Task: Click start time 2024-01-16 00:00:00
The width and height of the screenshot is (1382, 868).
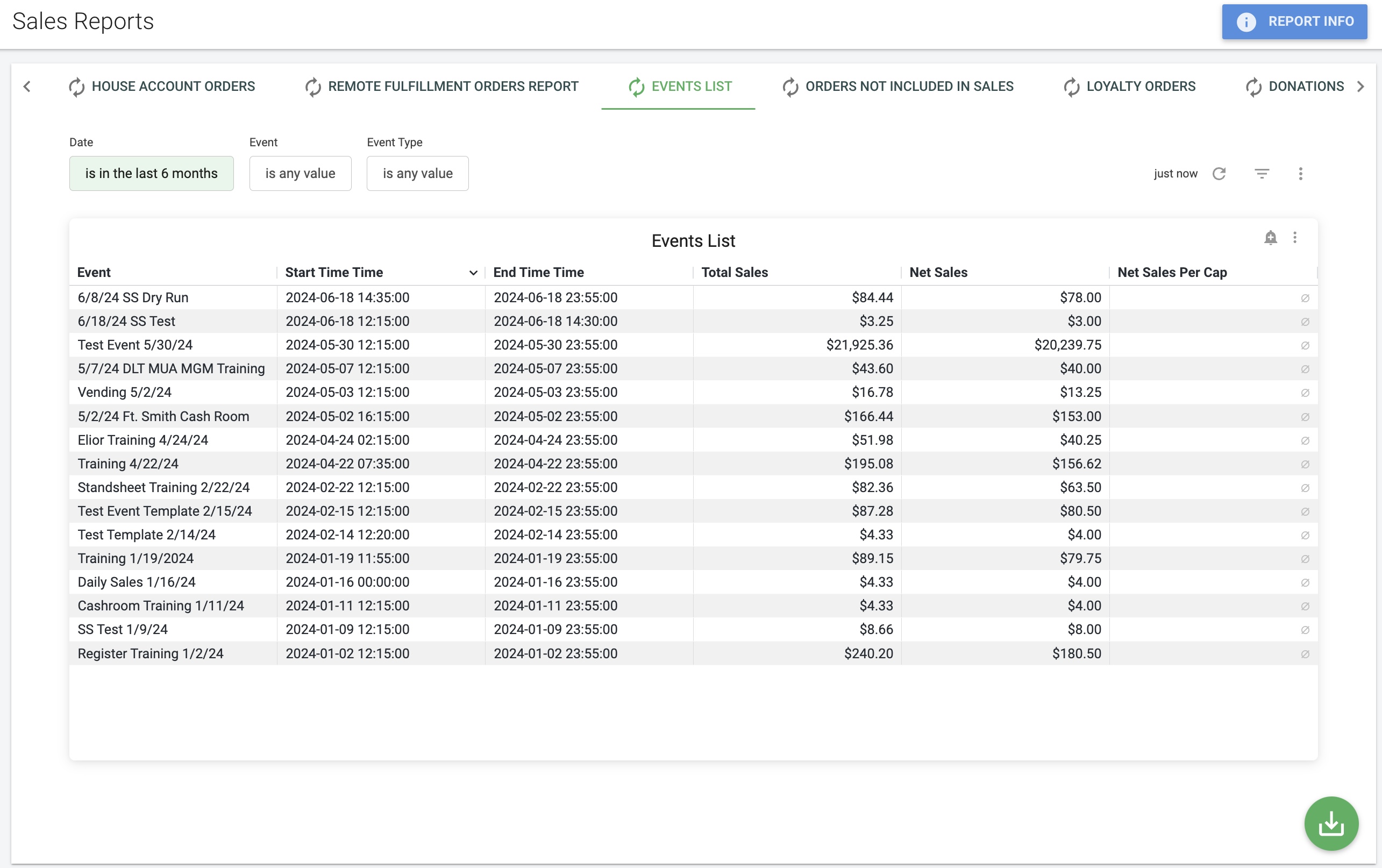Action: pyautogui.click(x=348, y=582)
